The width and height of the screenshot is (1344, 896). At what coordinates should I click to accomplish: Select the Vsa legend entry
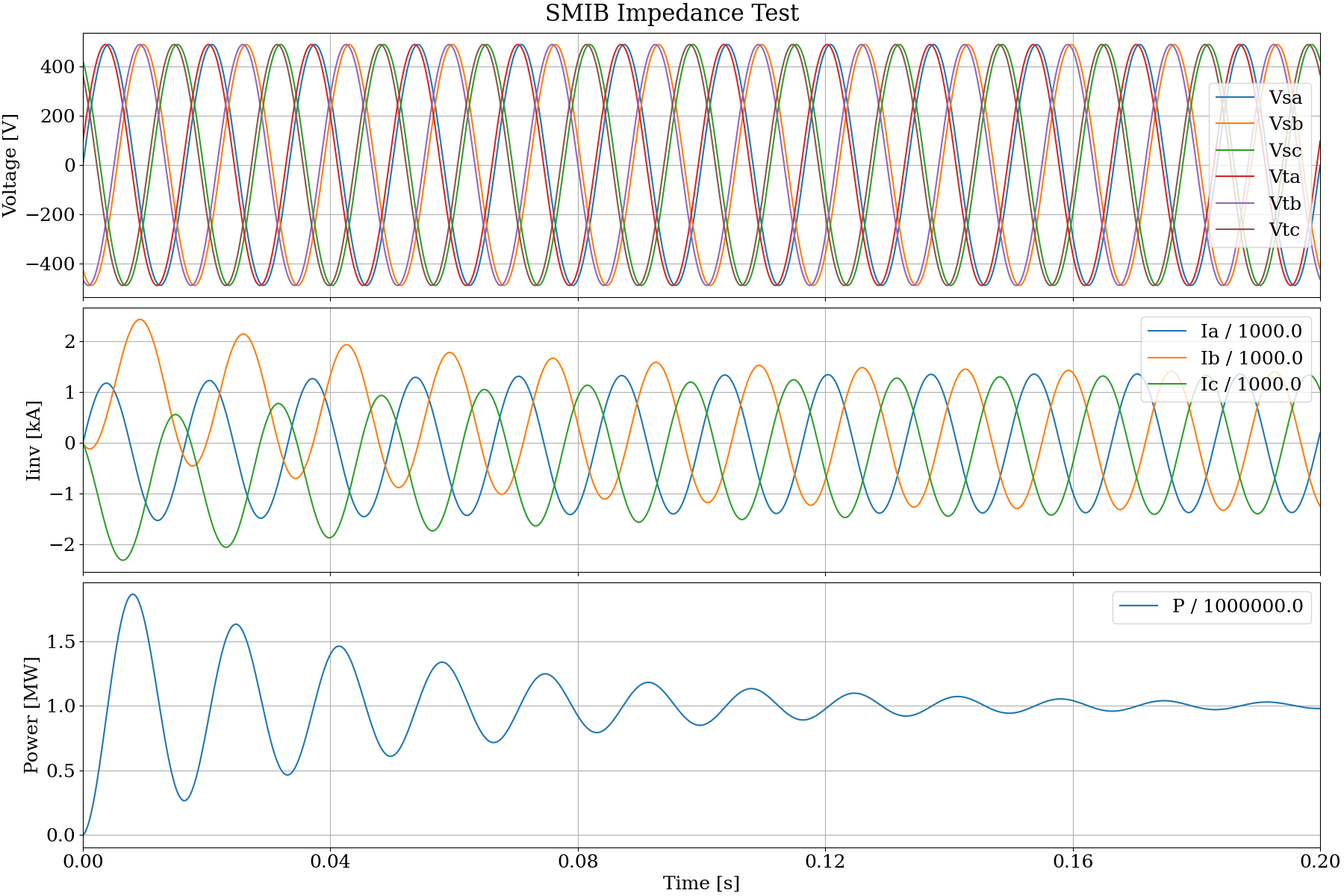(1259, 98)
